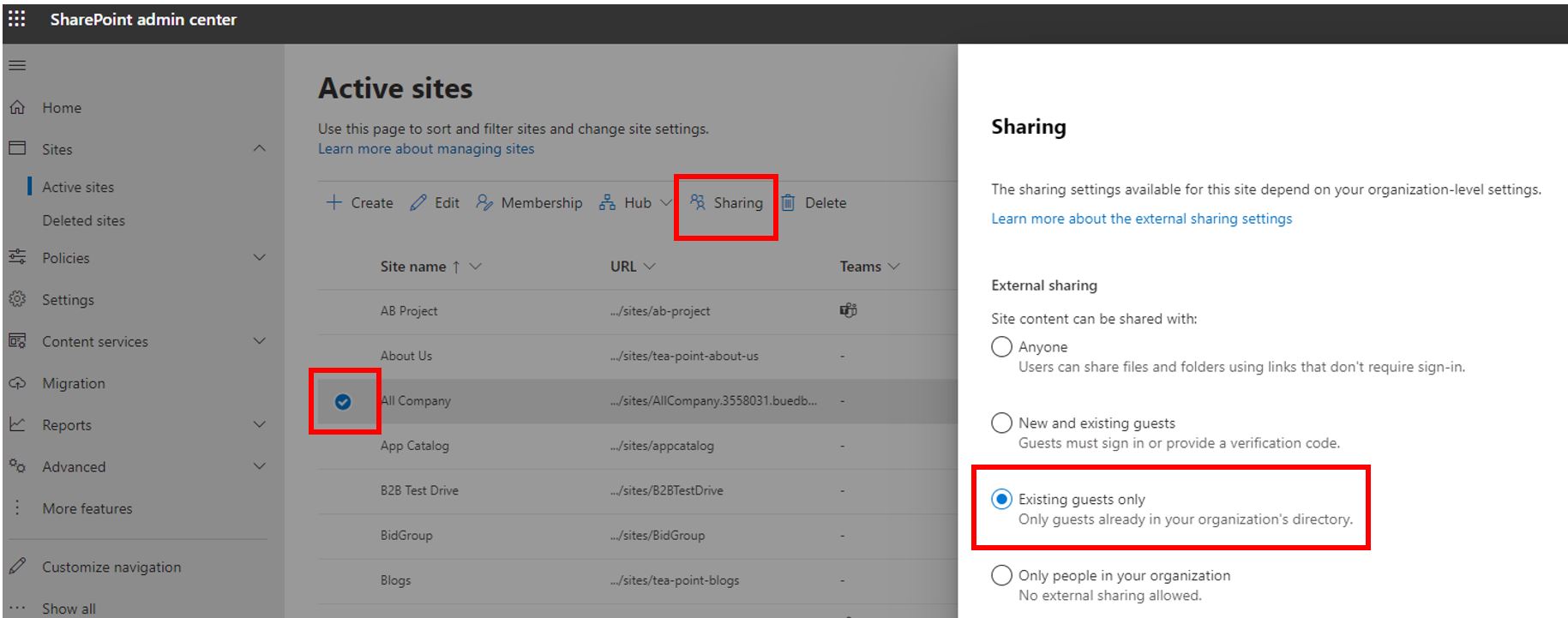Viewport: 1568px width, 618px height.
Task: Deselect the All Company row checkmark
Action: (343, 401)
